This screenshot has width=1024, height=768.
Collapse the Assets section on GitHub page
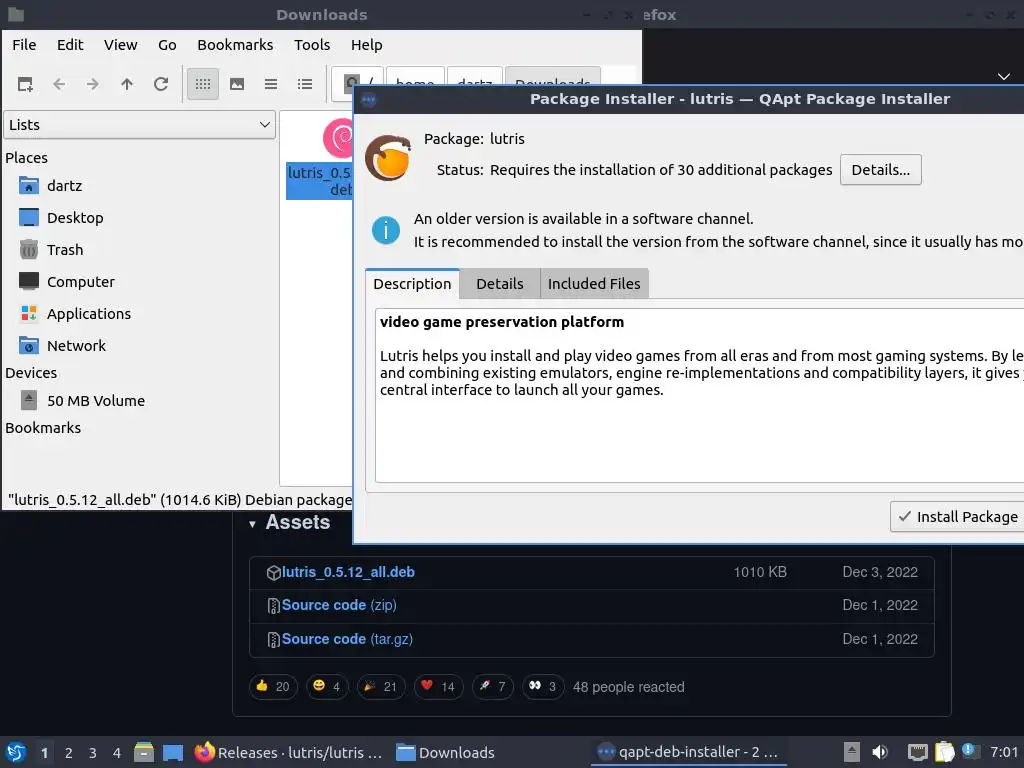252,524
